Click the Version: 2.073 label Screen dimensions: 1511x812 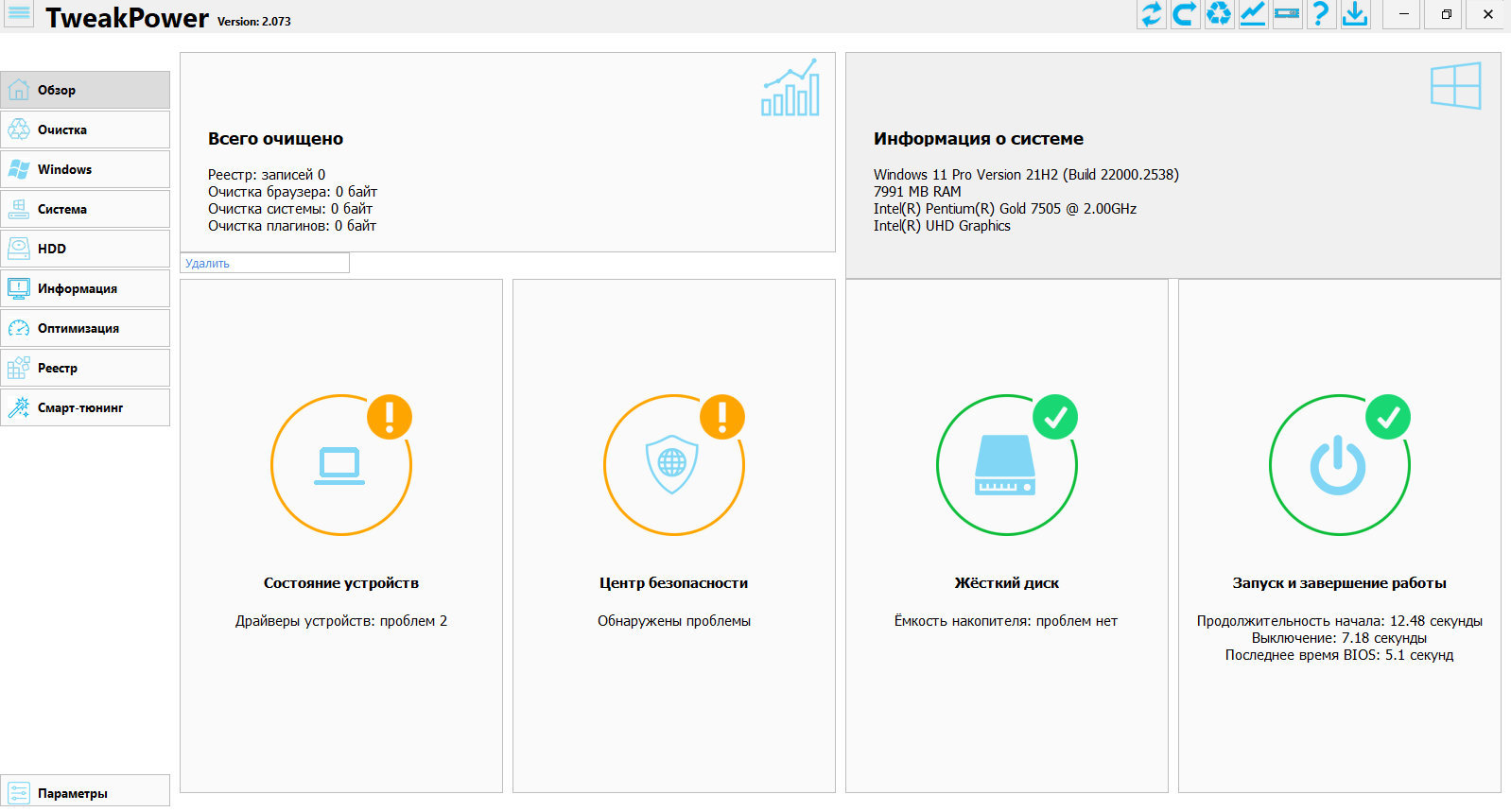(254, 22)
